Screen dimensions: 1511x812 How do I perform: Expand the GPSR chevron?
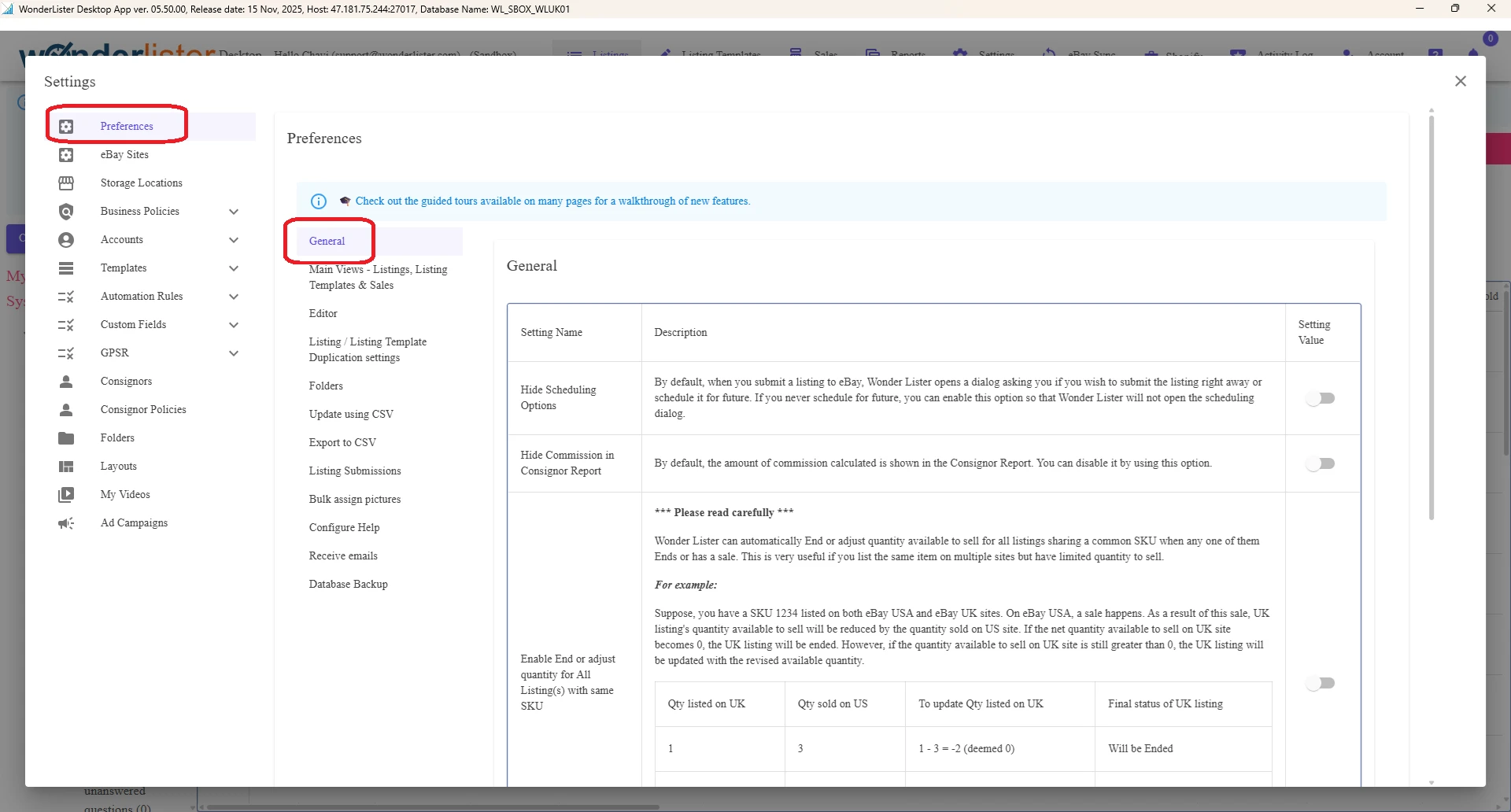234,353
